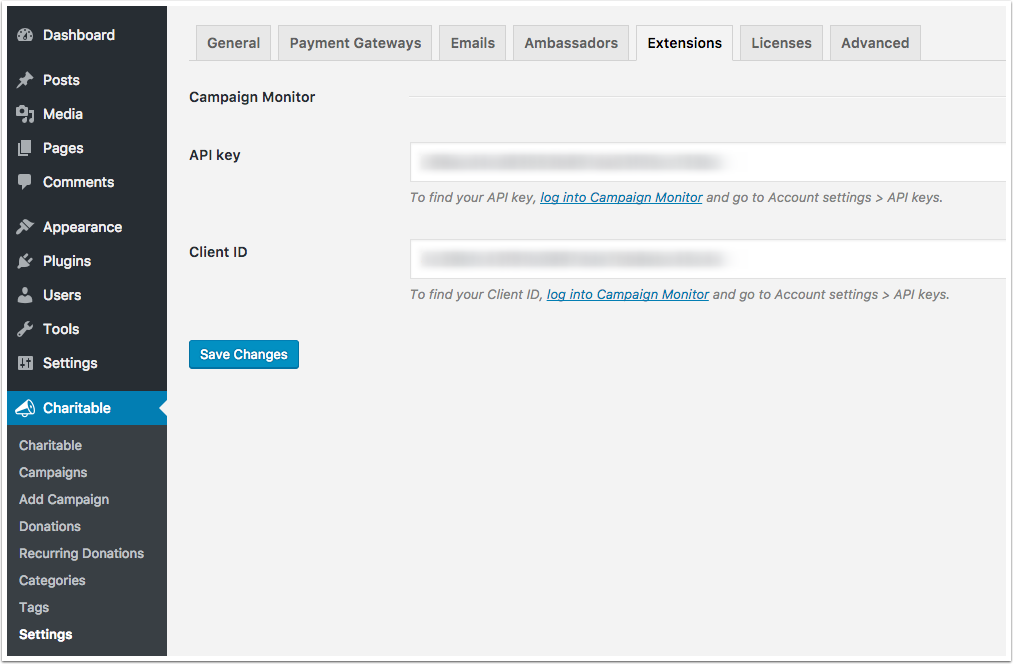
Task: Follow Campaign Monitor link under Client ID
Action: pyautogui.click(x=627, y=295)
